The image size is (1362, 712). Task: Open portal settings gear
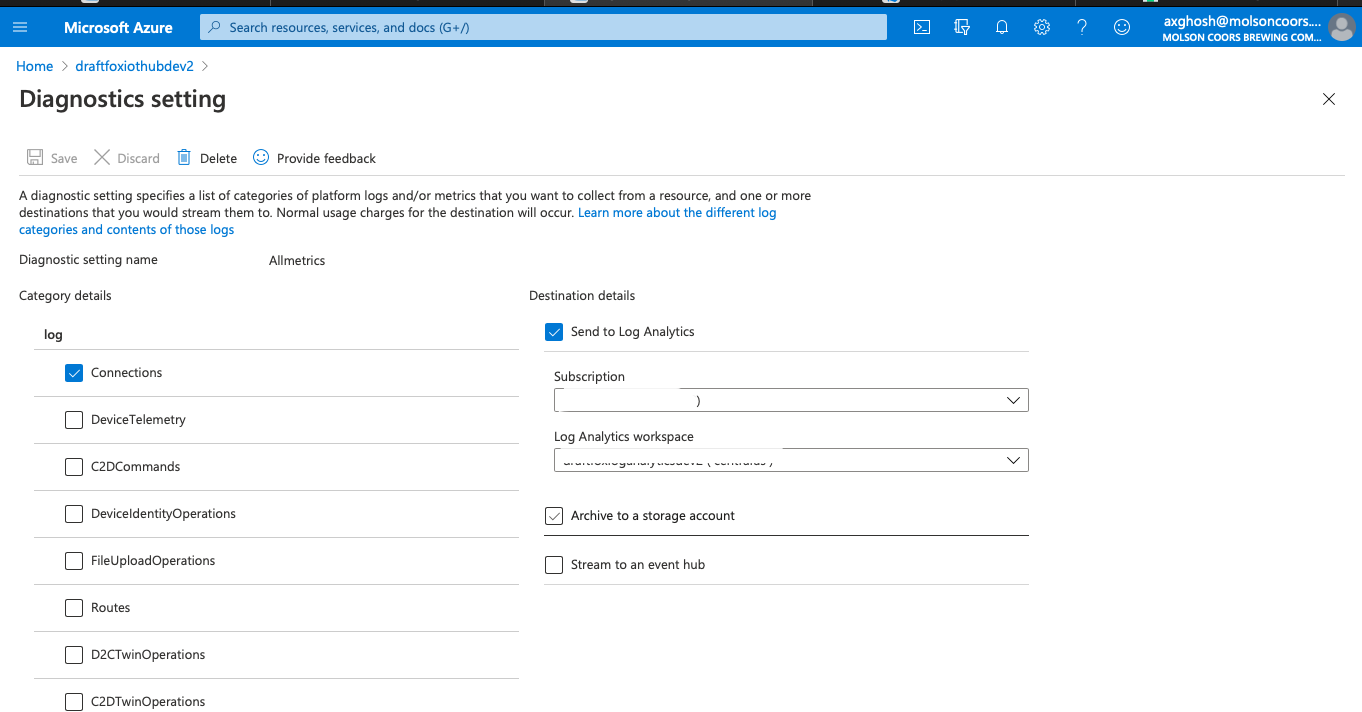coord(1042,27)
